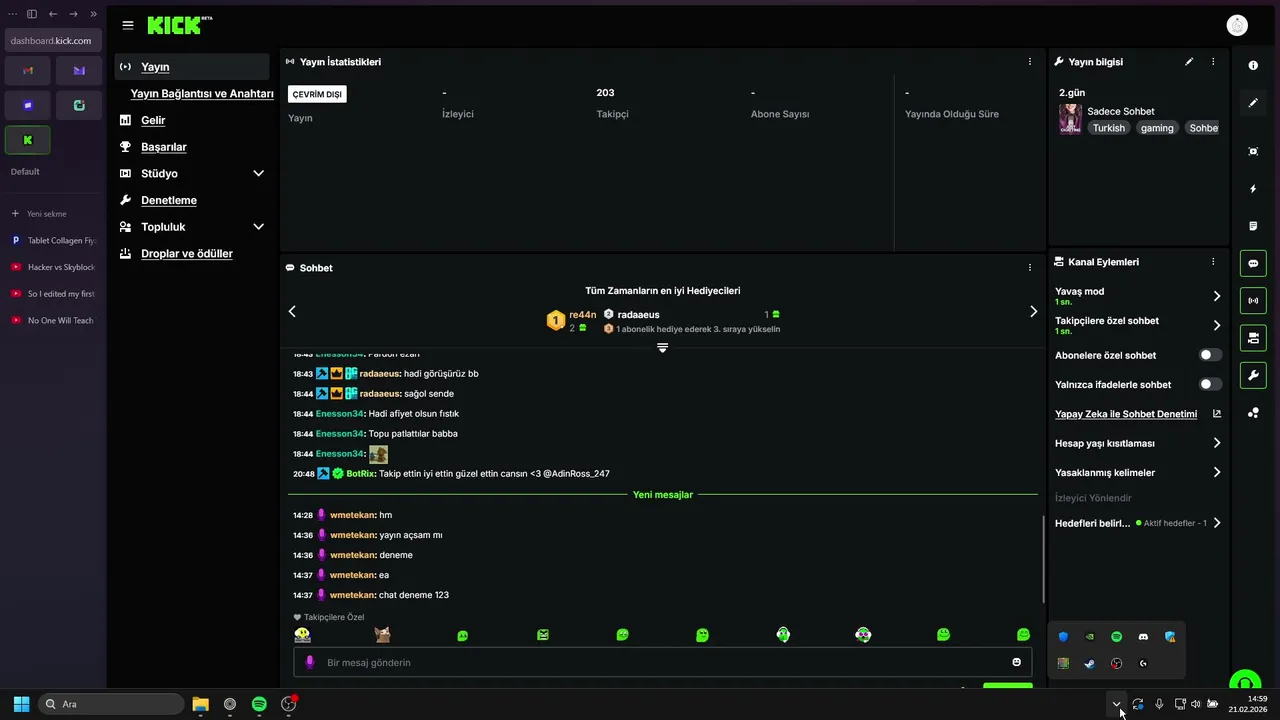Open NVIDIA icon in system tray popup
The image size is (1280, 720).
tap(1090, 637)
